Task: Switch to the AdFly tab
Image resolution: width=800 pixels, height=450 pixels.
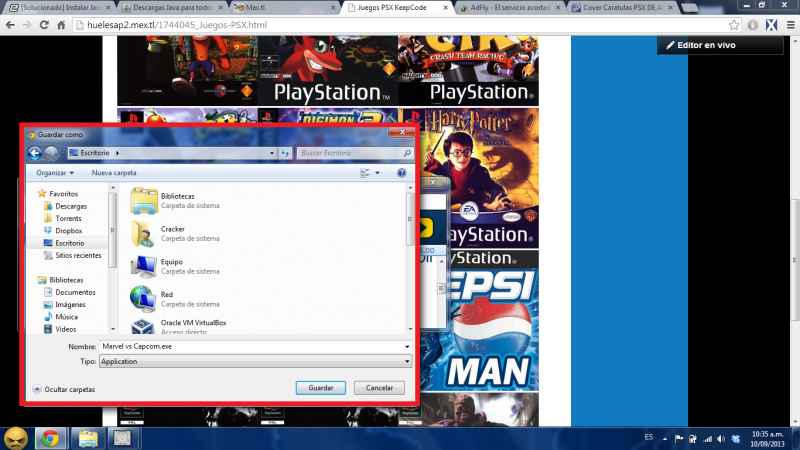Action: click(508, 8)
